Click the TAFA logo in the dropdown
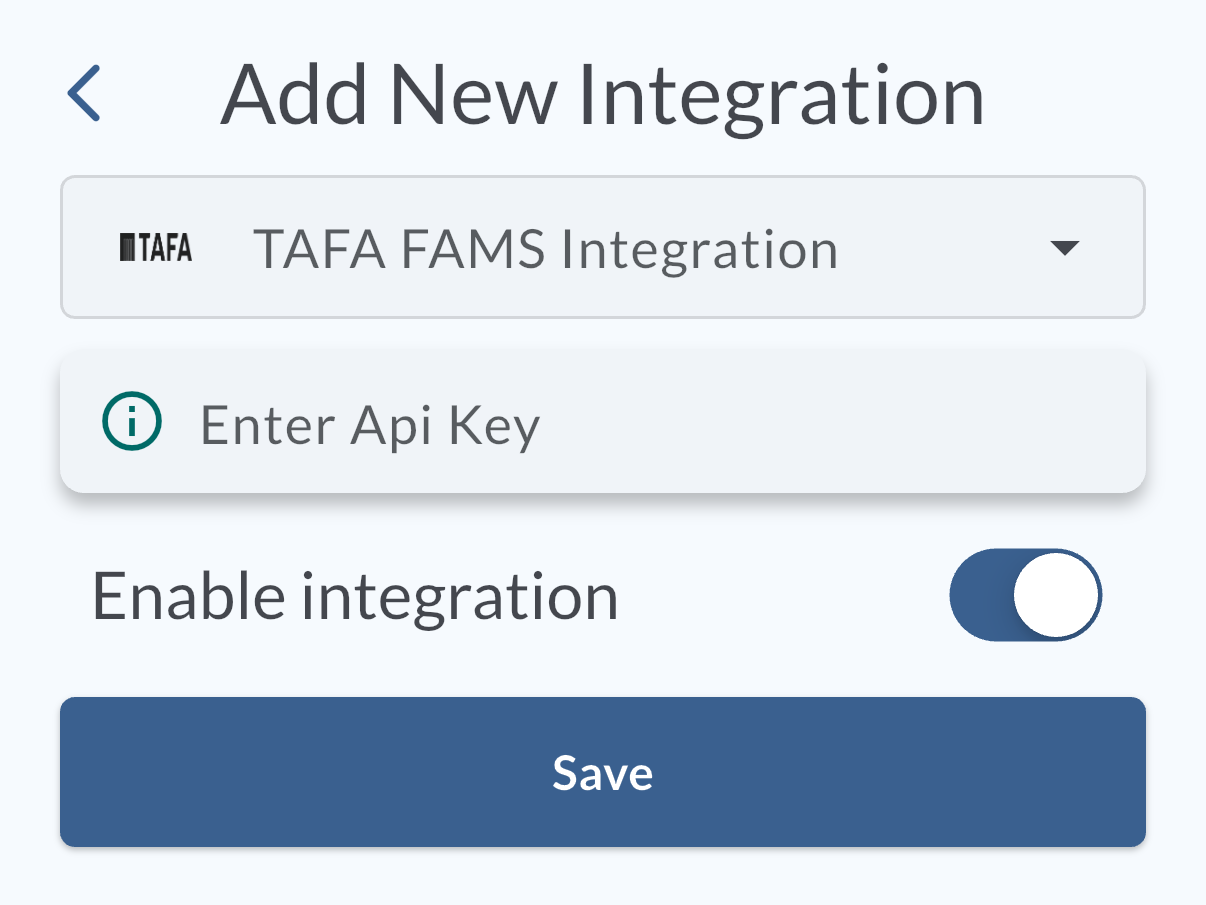 (156, 248)
